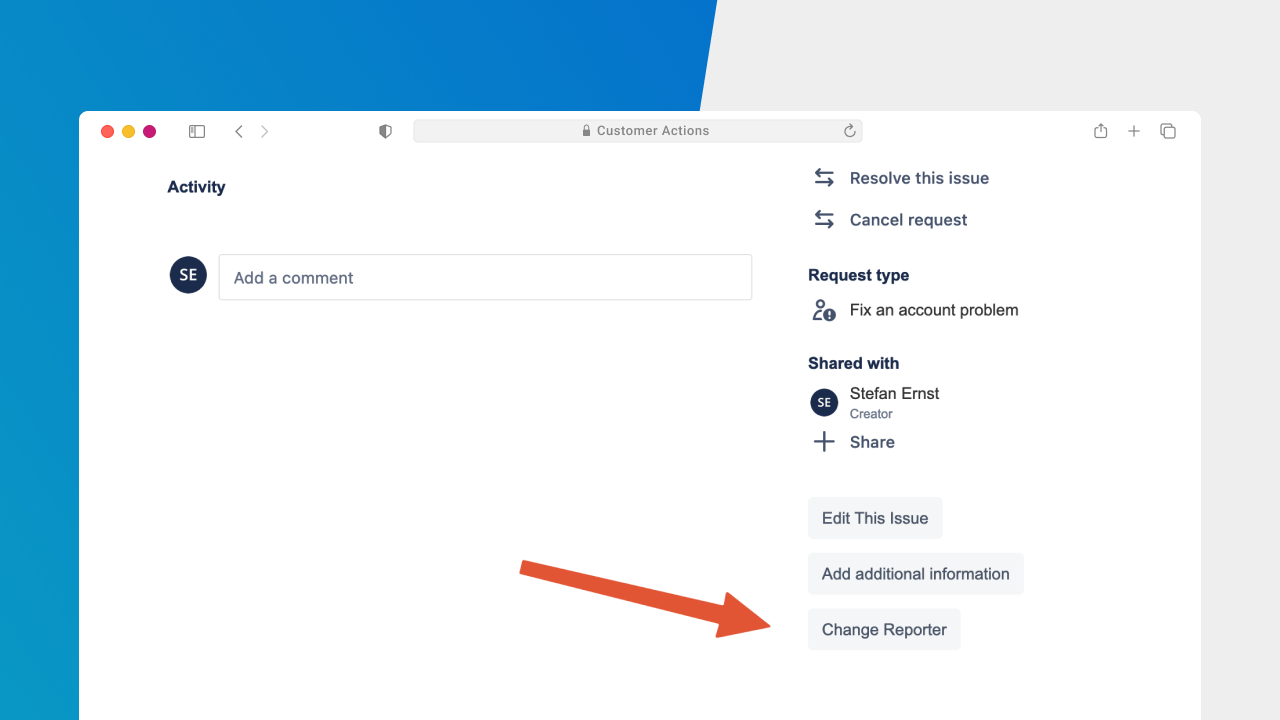Open the privacy shield icon

click(385, 131)
